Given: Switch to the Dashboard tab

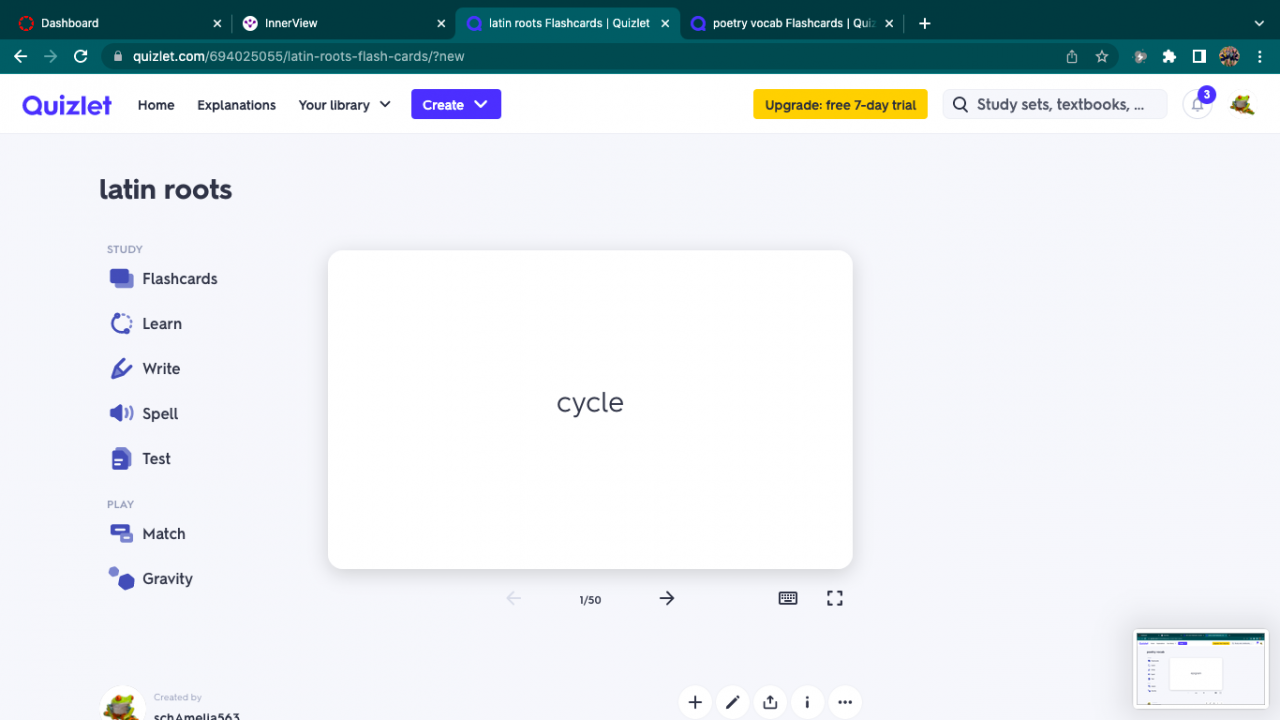Looking at the screenshot, I should (119, 23).
